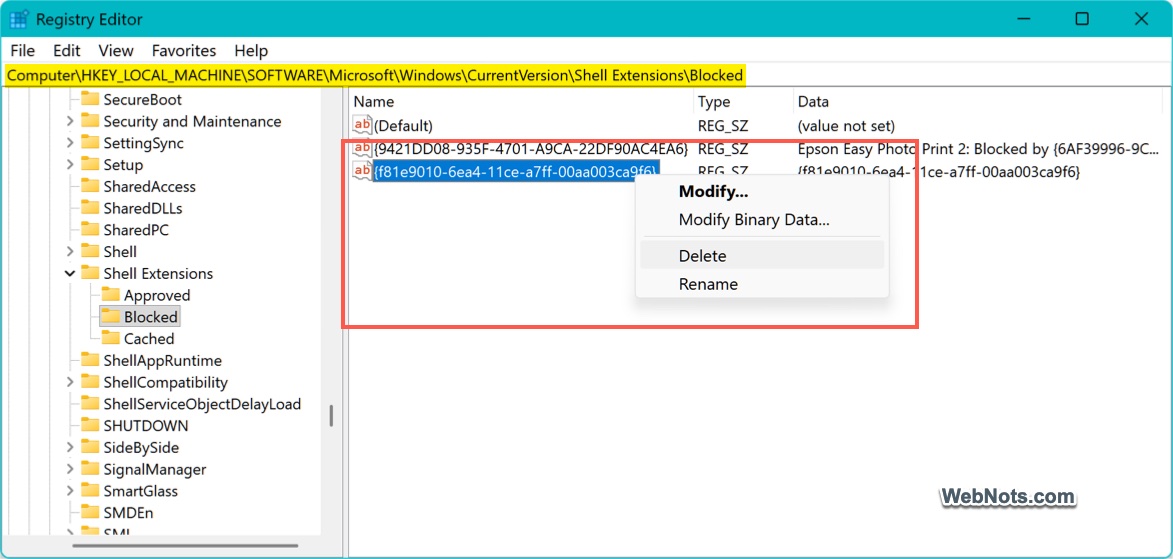Viewport: 1173px width, 559px height.
Task: Open the Edit menu
Action: coord(67,51)
